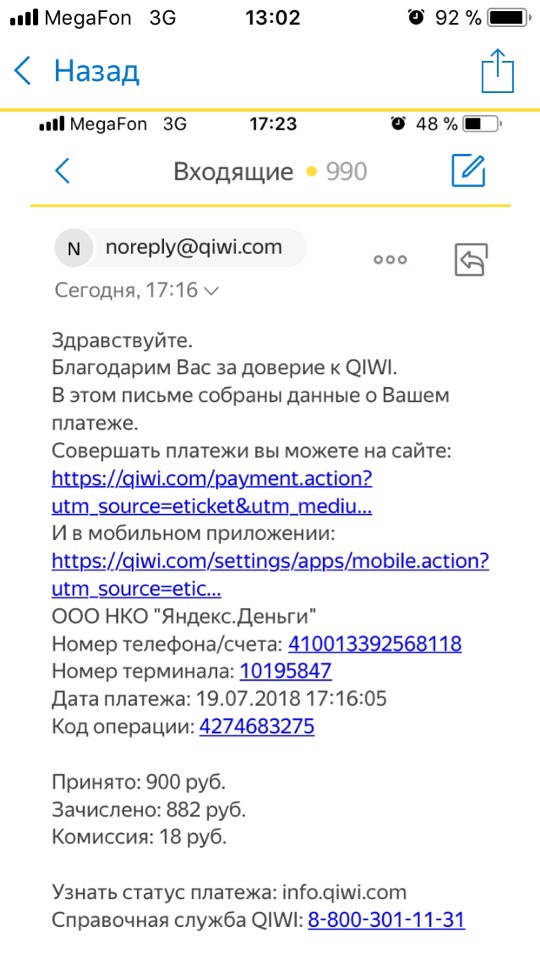
Task: Tap the Входящие folder title
Action: (233, 172)
